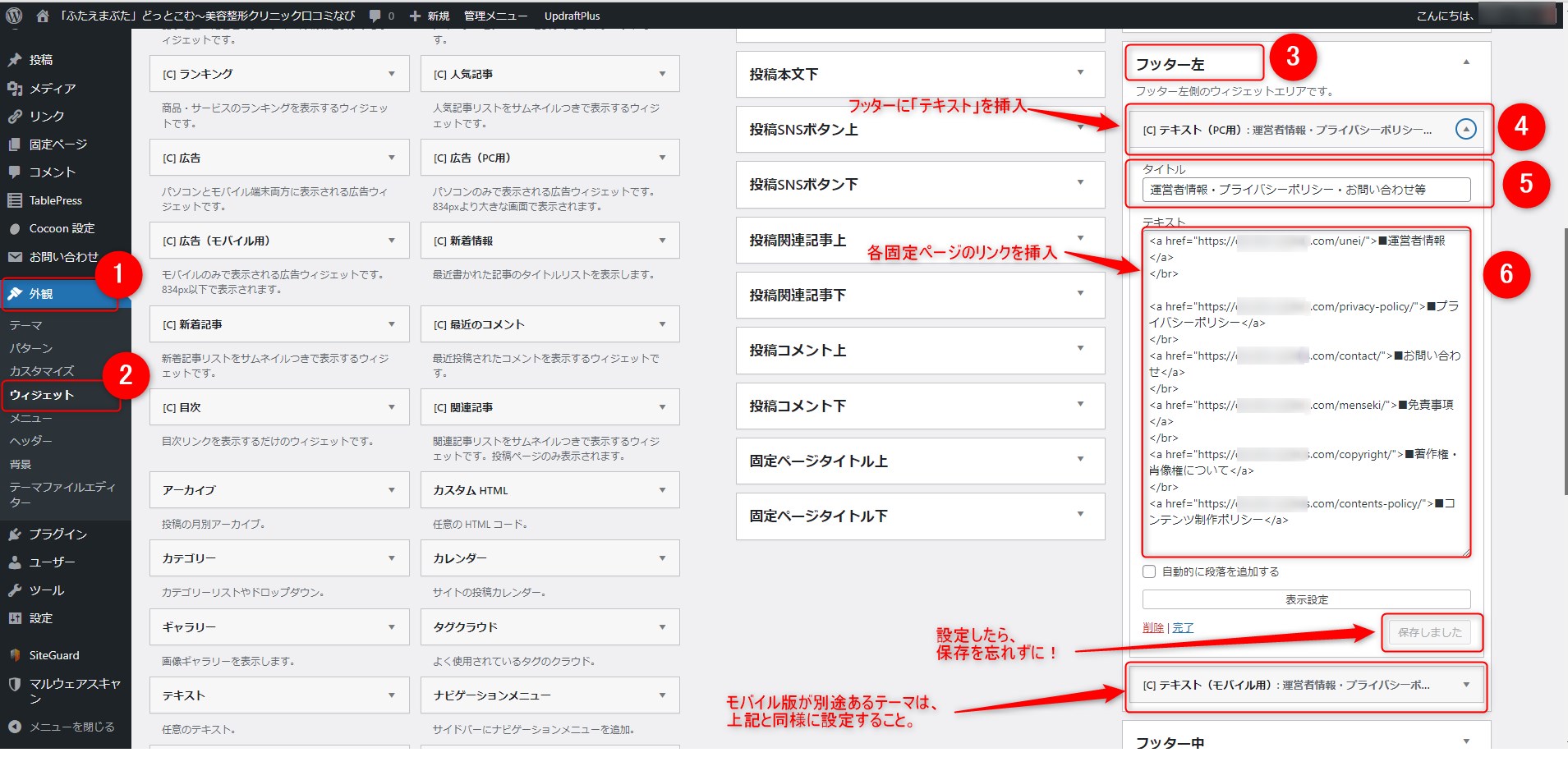Open the 管理メニュー admin bar item
1568x757 pixels.
(495, 16)
